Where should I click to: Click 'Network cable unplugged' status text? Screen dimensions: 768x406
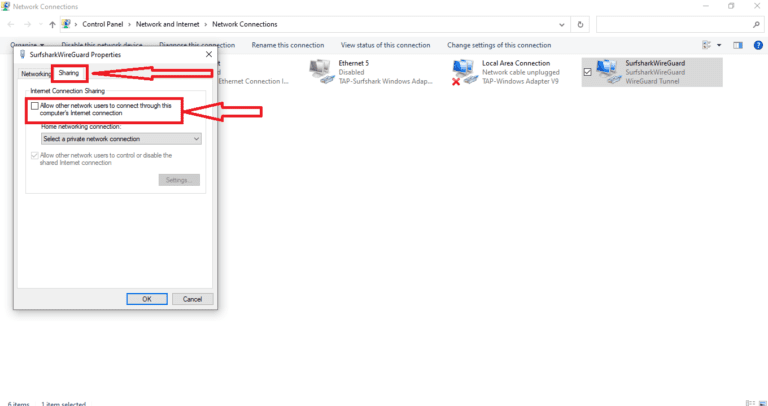(521, 72)
